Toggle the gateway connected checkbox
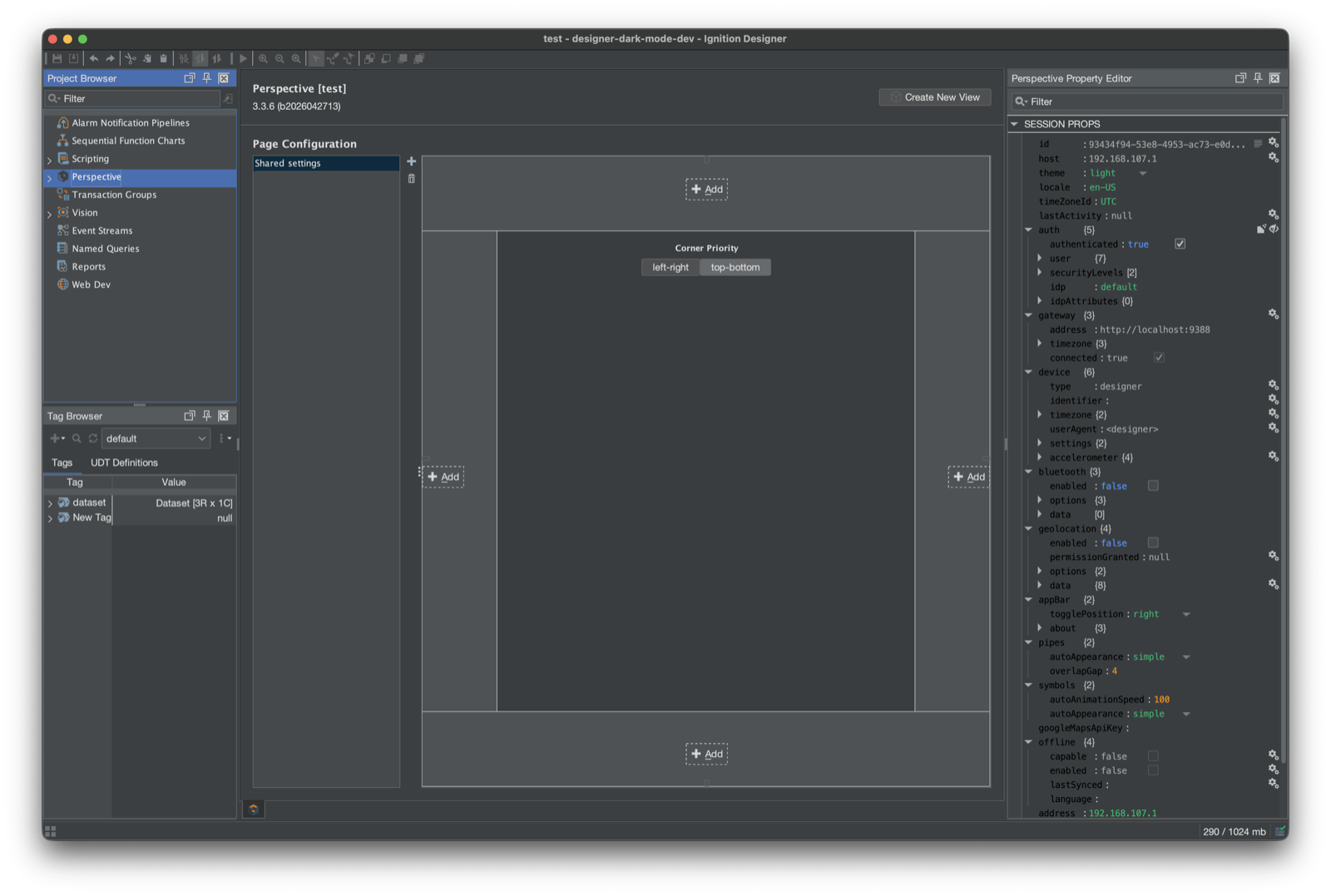The height and width of the screenshot is (896, 1331). click(x=1159, y=358)
